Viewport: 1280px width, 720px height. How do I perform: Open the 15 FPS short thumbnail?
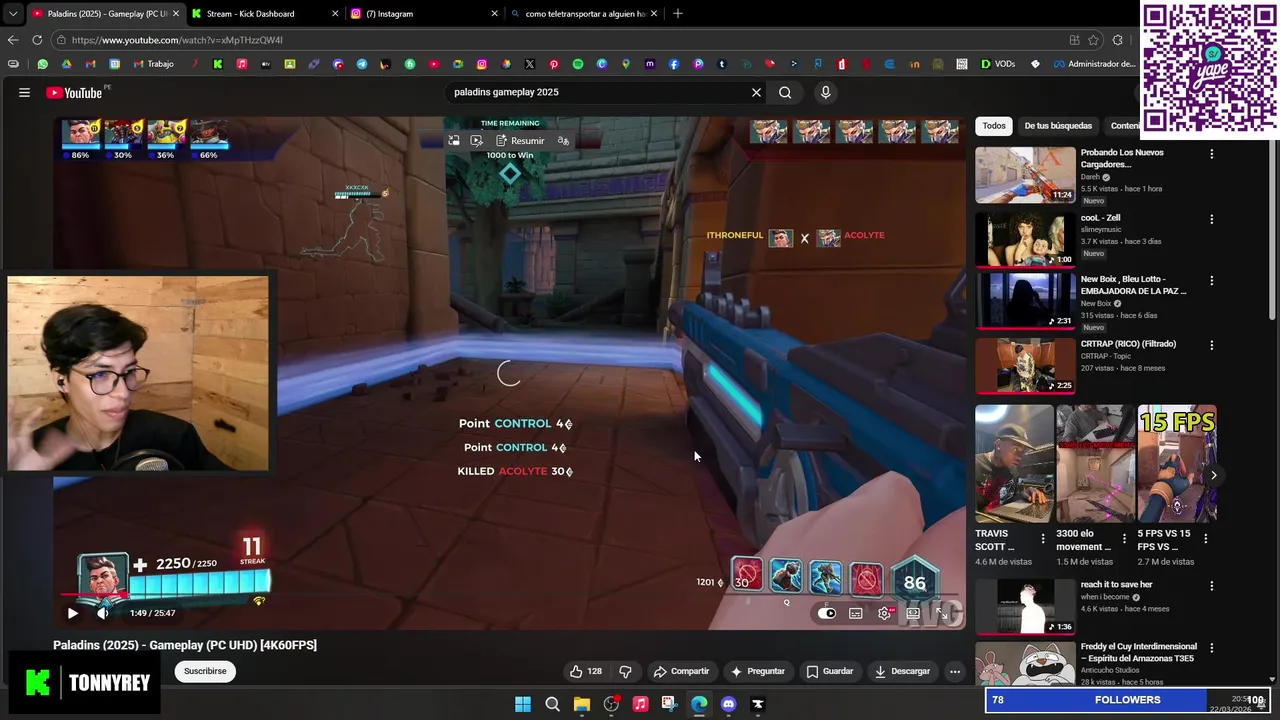pyautogui.click(x=1177, y=463)
